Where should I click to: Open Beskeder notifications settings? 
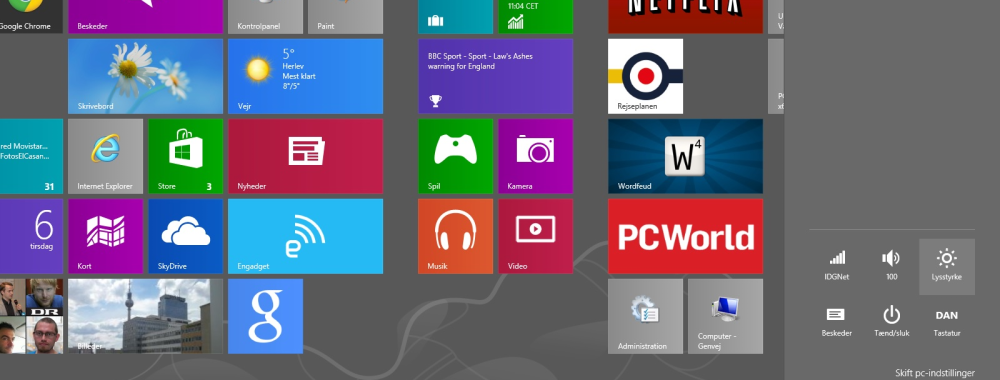(x=837, y=322)
